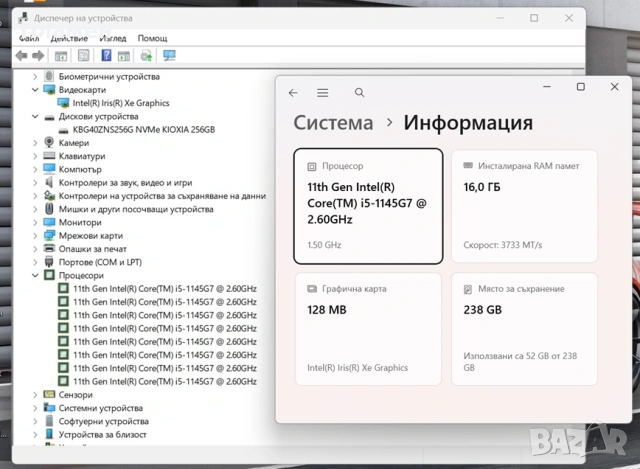Go back using the Settings back arrow

tap(293, 93)
